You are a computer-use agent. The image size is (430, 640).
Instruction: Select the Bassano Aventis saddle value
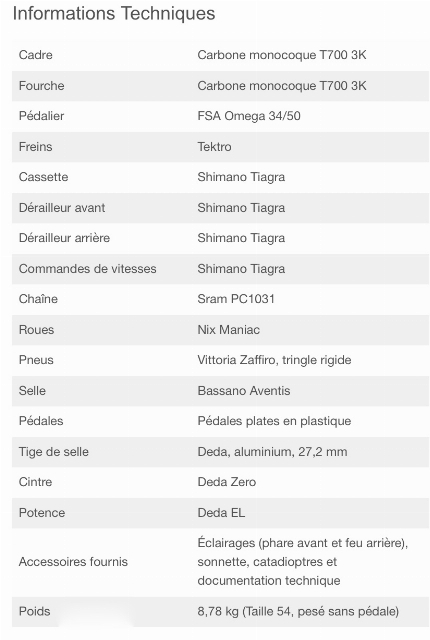click(x=244, y=391)
